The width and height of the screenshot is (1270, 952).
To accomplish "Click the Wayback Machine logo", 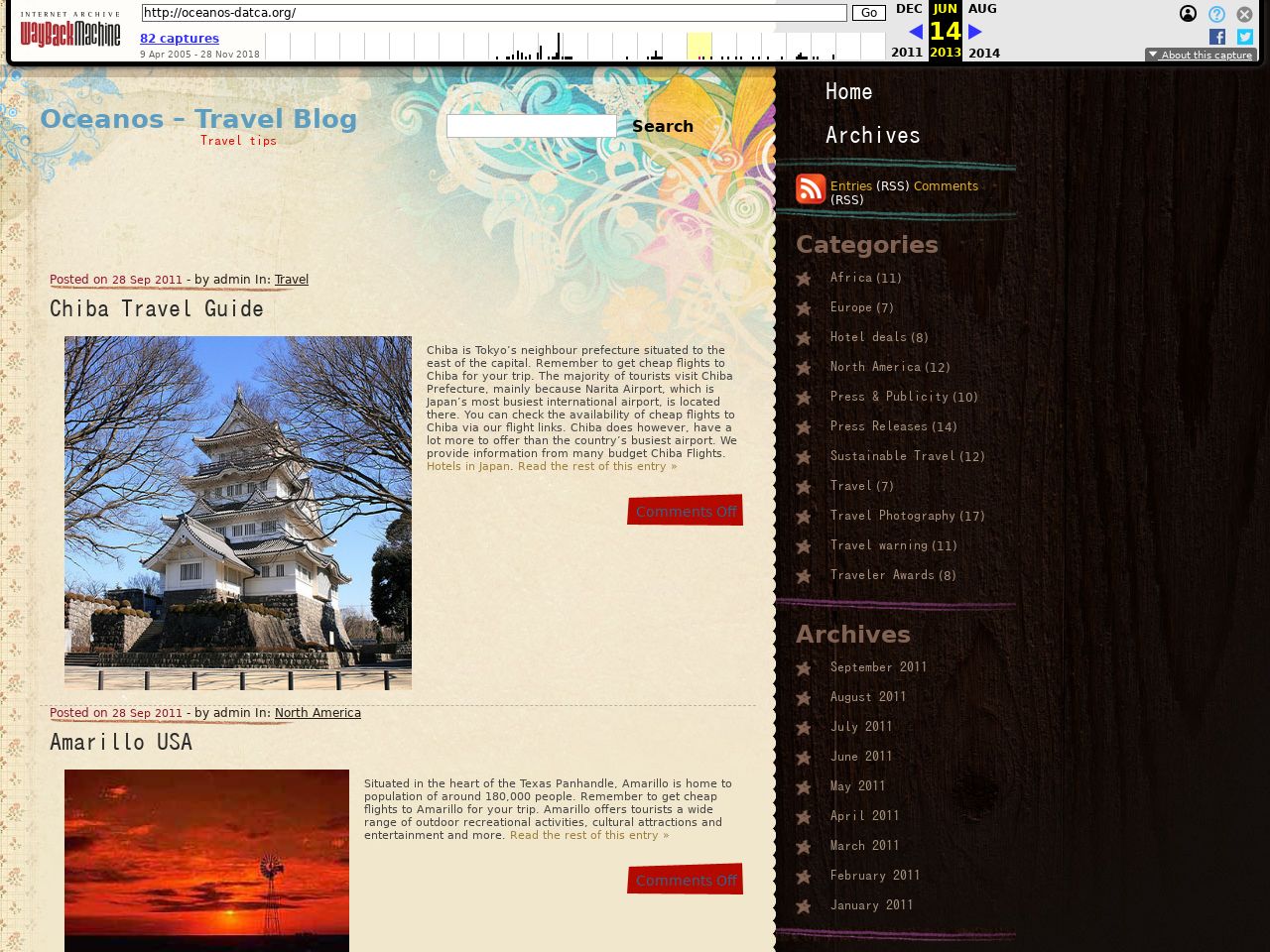I will (69, 32).
